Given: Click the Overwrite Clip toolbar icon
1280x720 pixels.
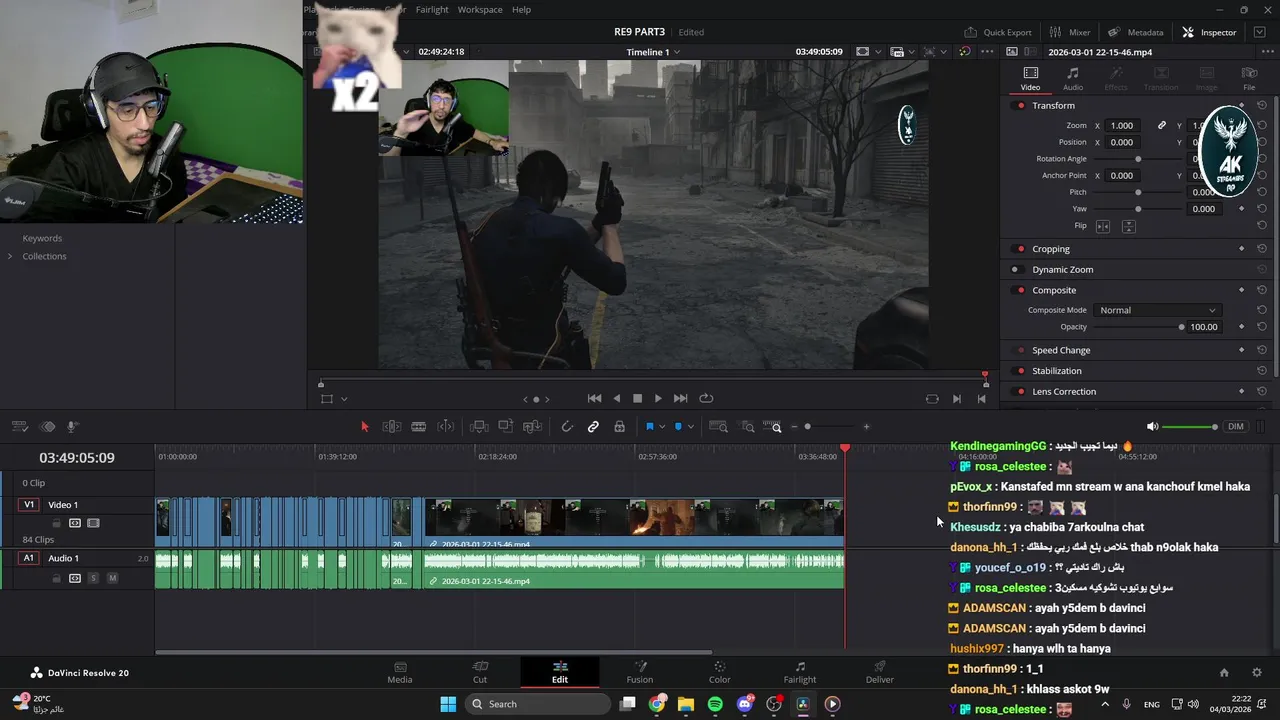Looking at the screenshot, I should (506, 427).
